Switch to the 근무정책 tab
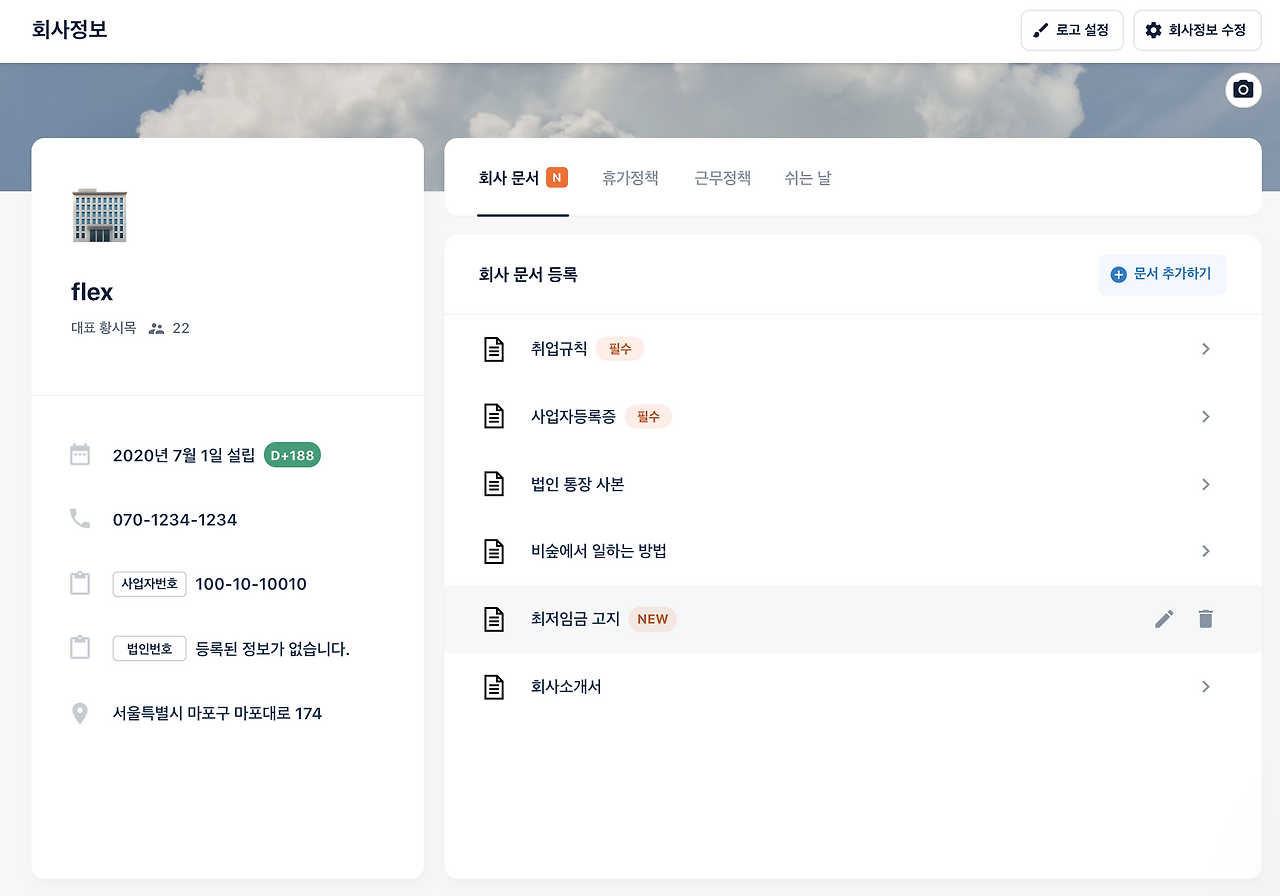 click(723, 178)
